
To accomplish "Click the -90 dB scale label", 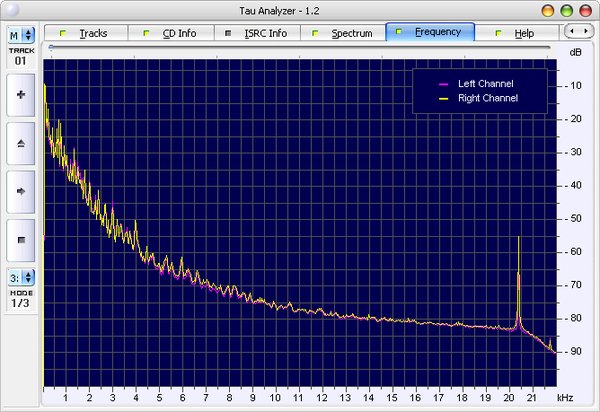I will pos(574,351).
